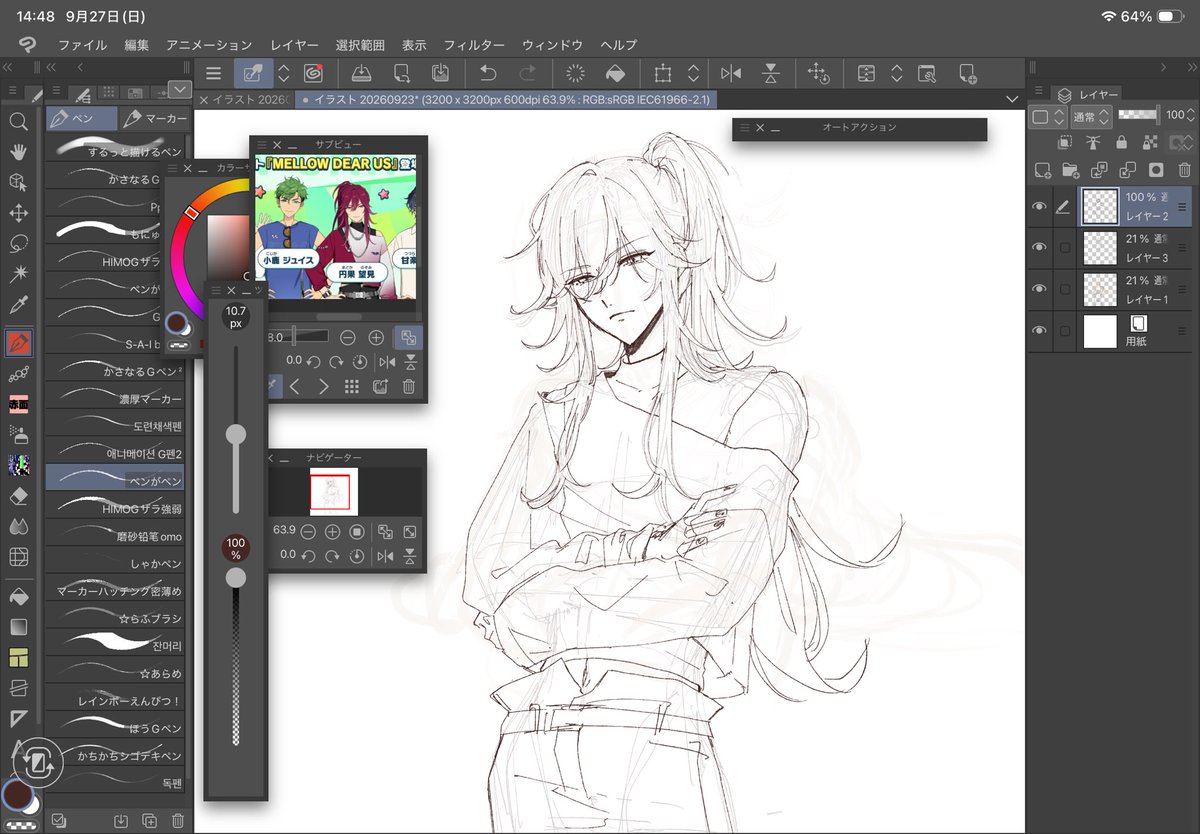Hide the レイヤー 2 layer
The width and height of the screenshot is (1200, 834).
1040,207
